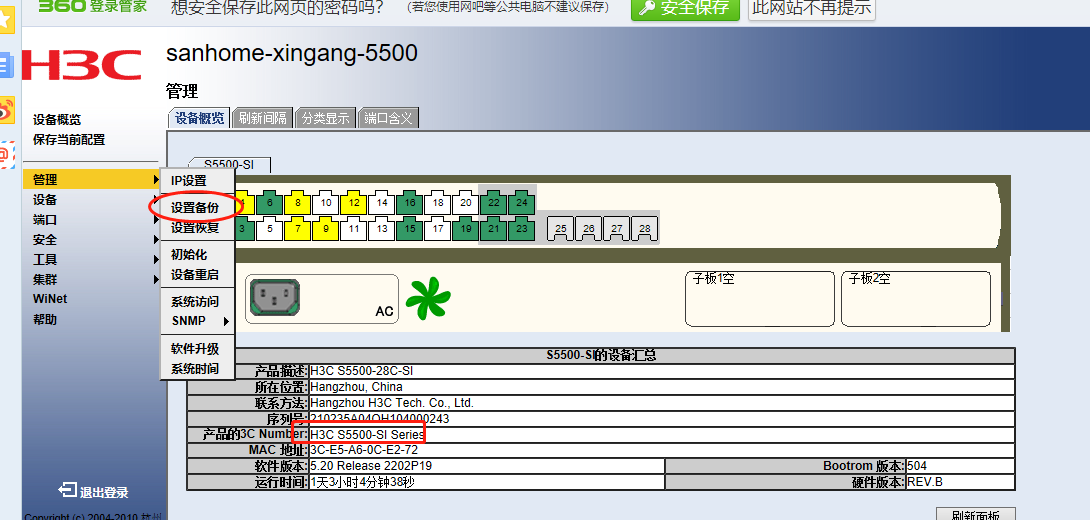Image resolution: width=1090 pixels, height=520 pixels.
Task: Select port 20 on the panel
Action: pyautogui.click(x=465, y=202)
